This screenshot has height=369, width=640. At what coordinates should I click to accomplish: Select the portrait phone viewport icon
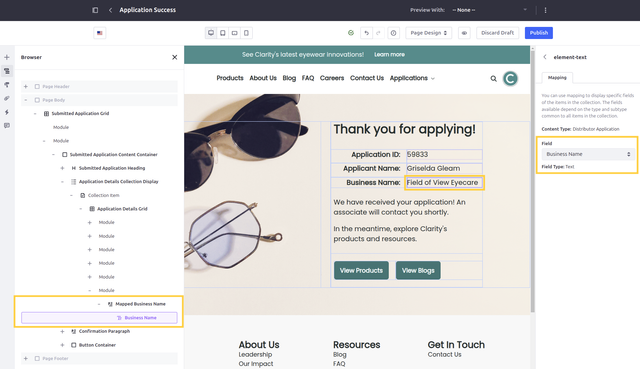click(246, 33)
